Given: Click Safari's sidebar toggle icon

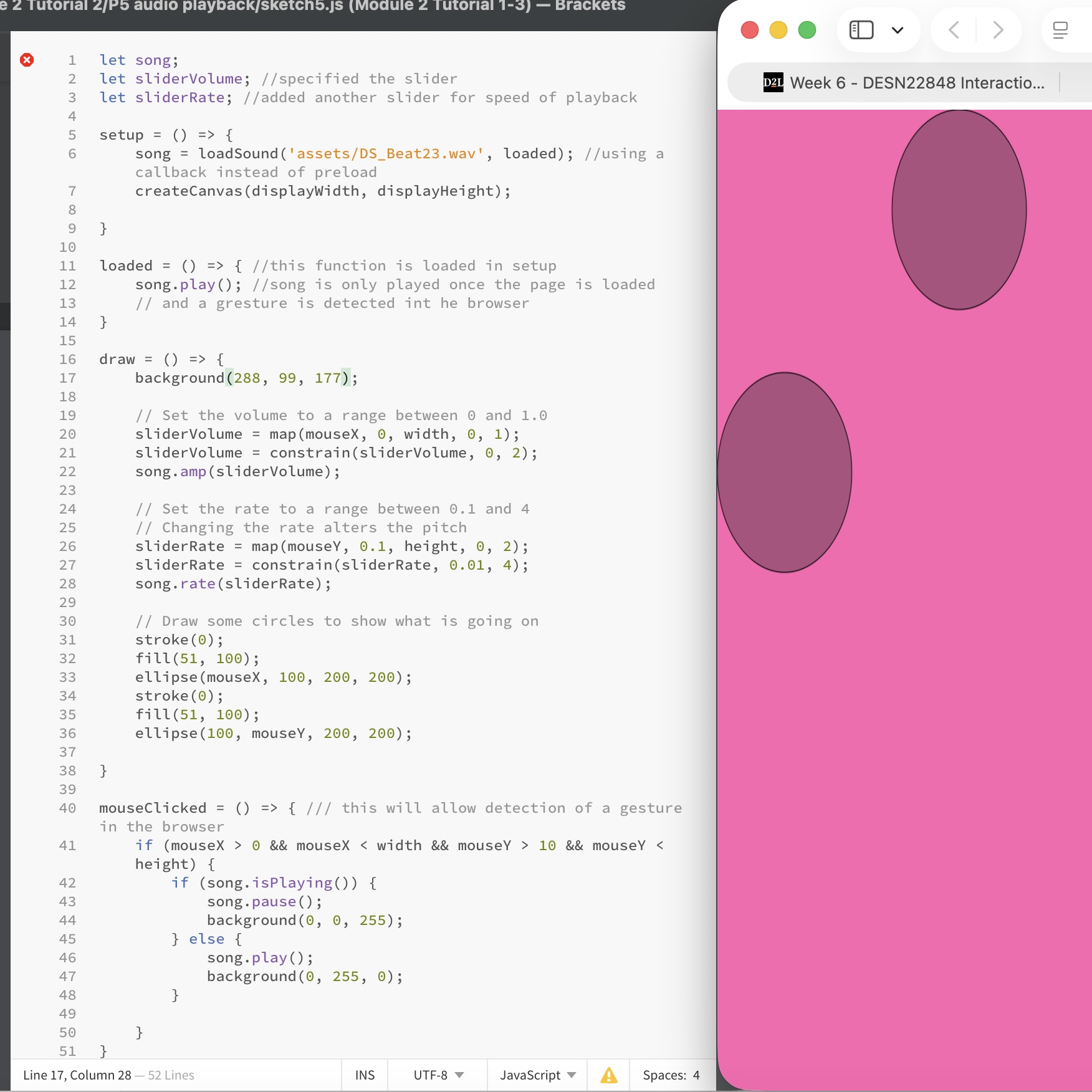Looking at the screenshot, I should tap(862, 29).
